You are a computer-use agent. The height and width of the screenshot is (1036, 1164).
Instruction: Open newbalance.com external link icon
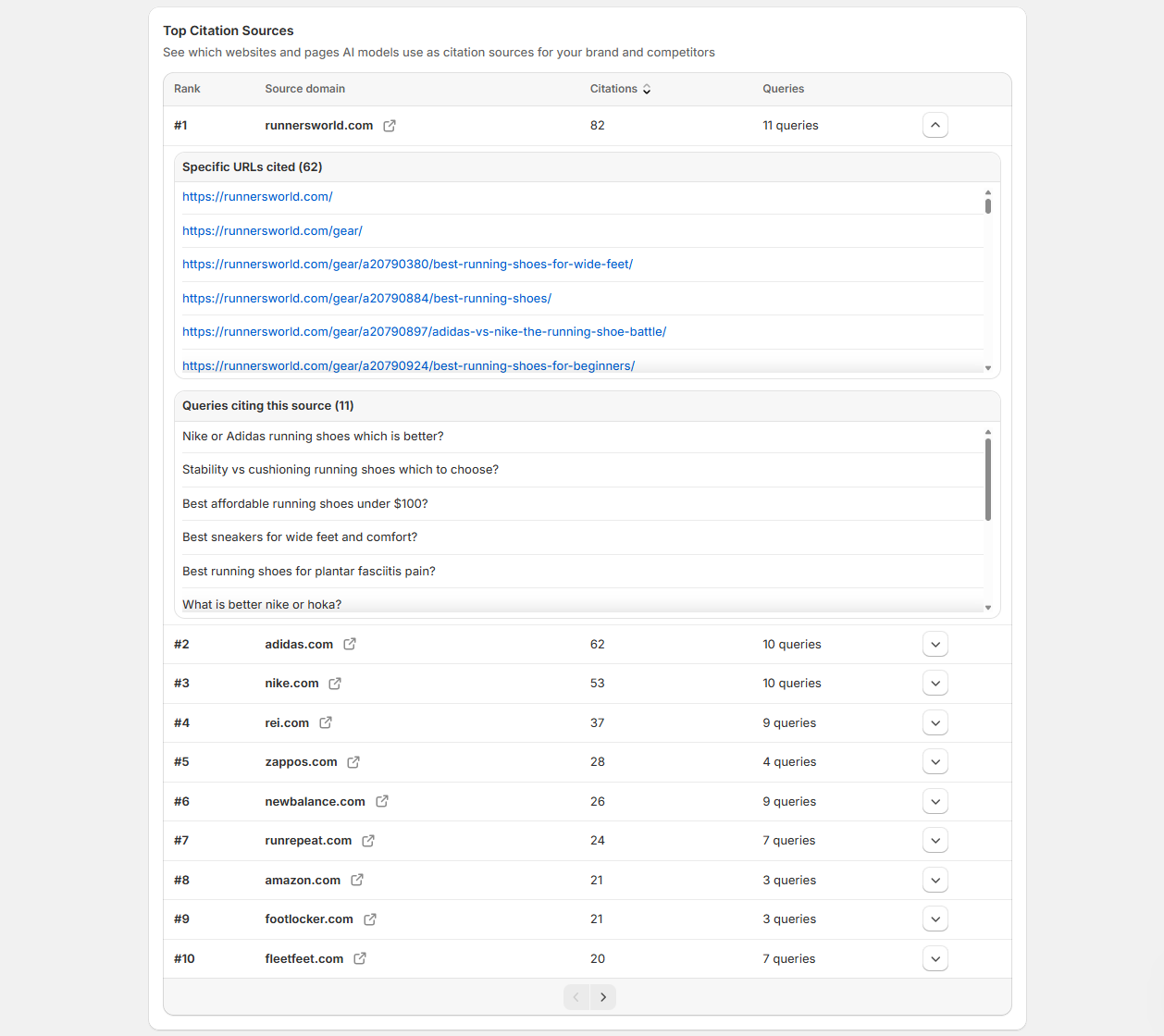pos(382,801)
